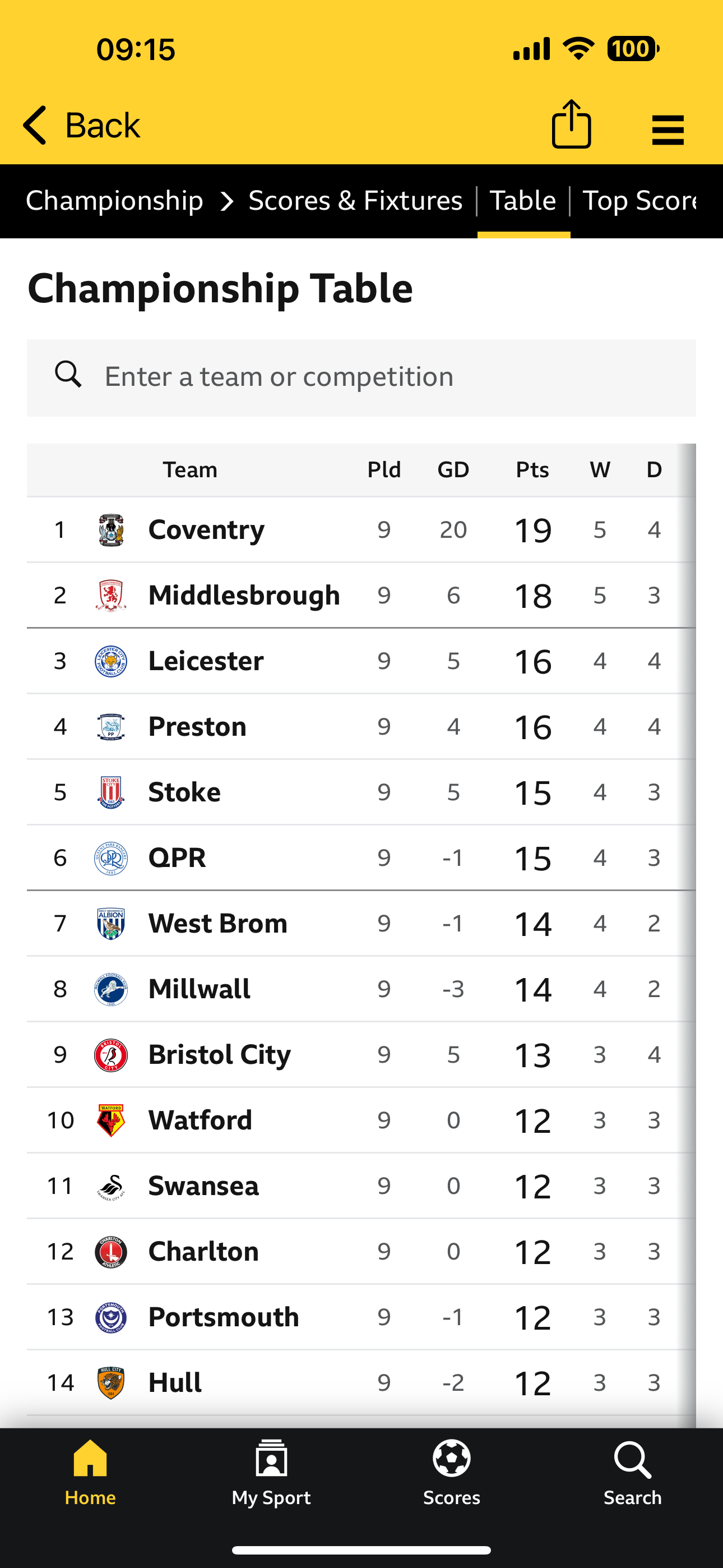
Task: Tap the Pts column header
Action: 532,470
